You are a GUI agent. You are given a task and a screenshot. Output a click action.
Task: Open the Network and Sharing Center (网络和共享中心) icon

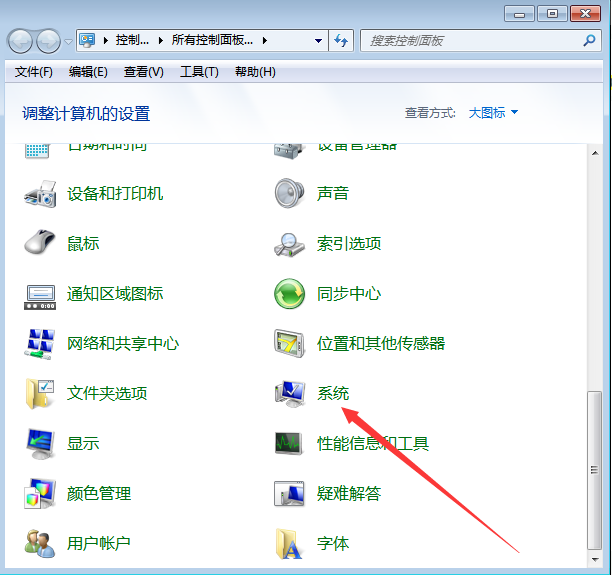click(x=40, y=344)
